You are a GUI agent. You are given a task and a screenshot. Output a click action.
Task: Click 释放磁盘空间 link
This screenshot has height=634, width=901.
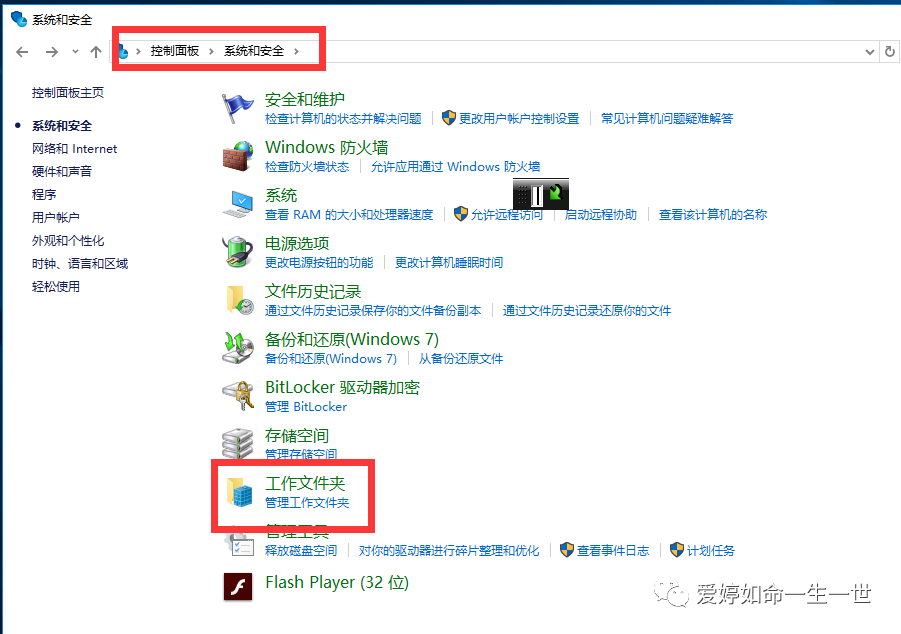click(301, 551)
